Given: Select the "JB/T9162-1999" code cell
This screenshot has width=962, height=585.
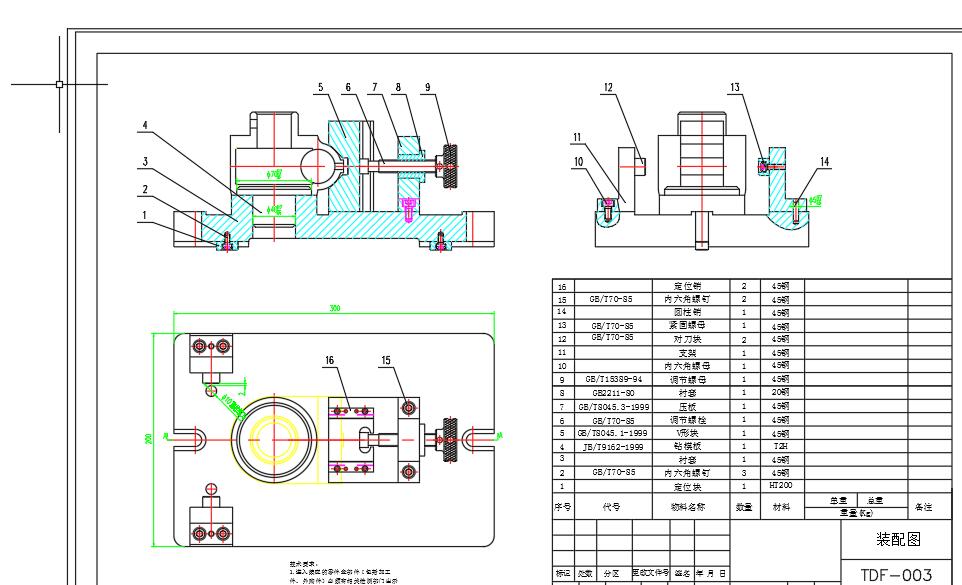Looking at the screenshot, I should pos(614,447).
